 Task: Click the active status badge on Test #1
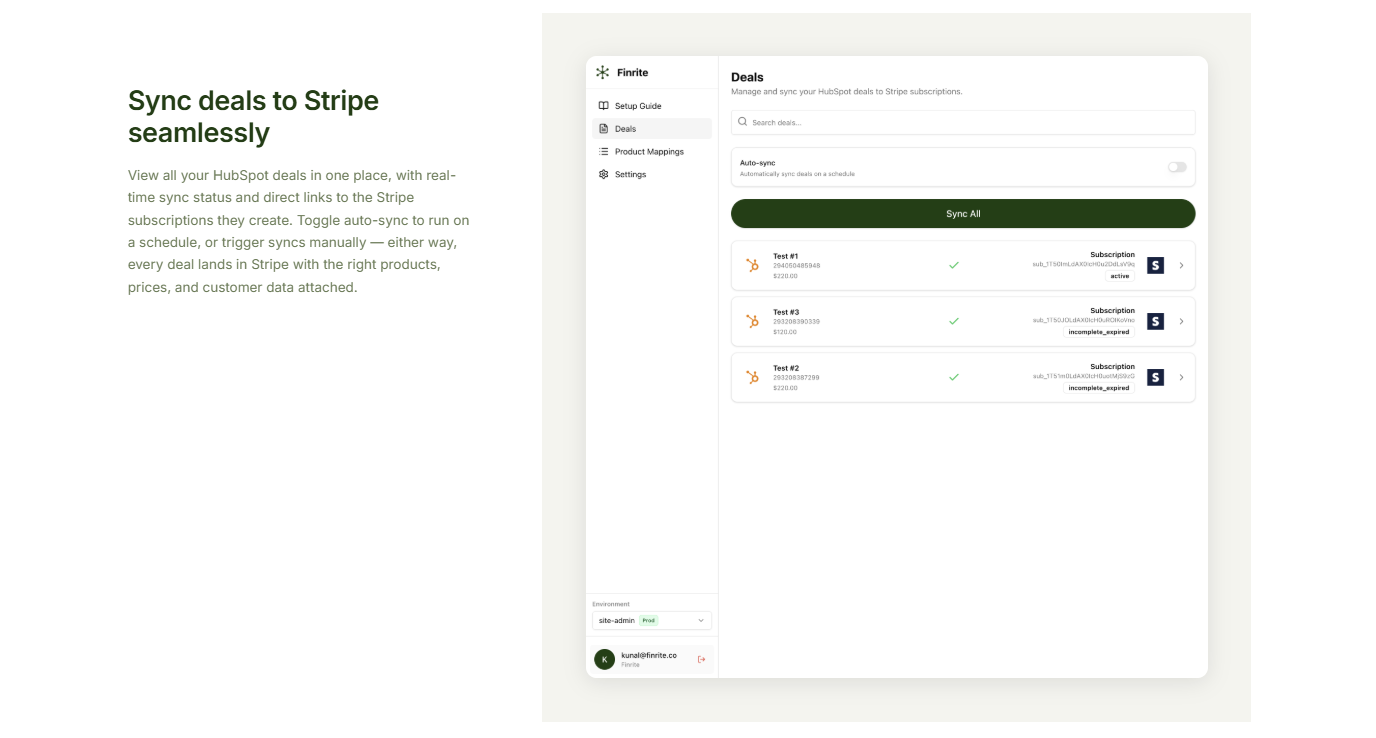point(1120,276)
